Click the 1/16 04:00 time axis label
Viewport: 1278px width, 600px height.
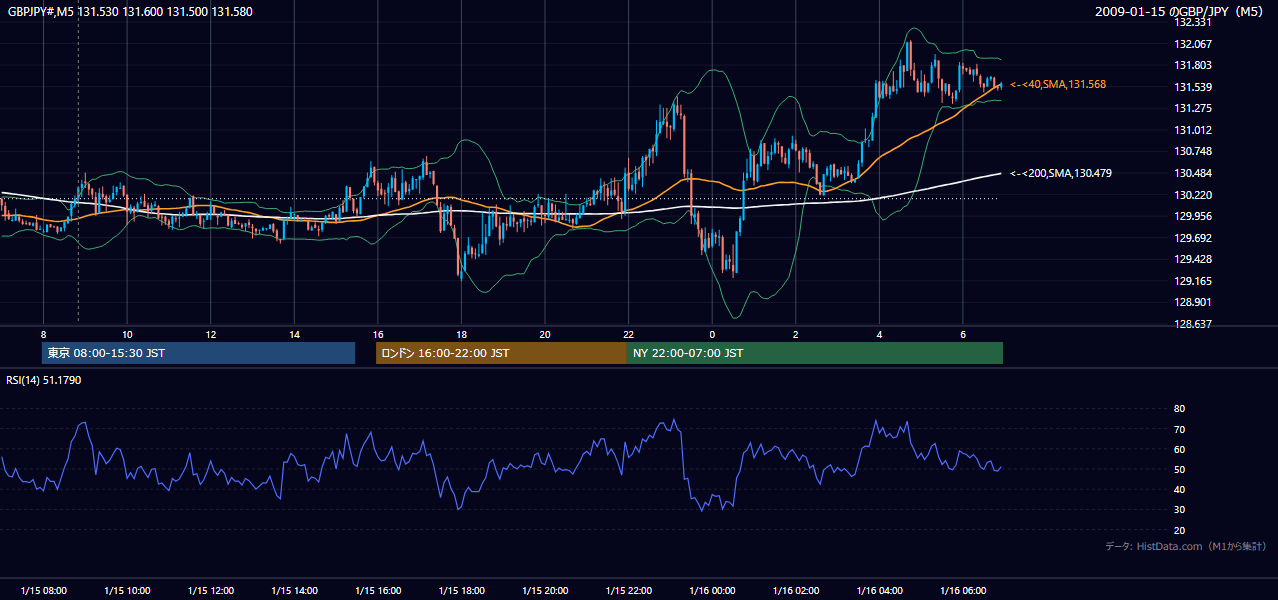click(x=880, y=591)
